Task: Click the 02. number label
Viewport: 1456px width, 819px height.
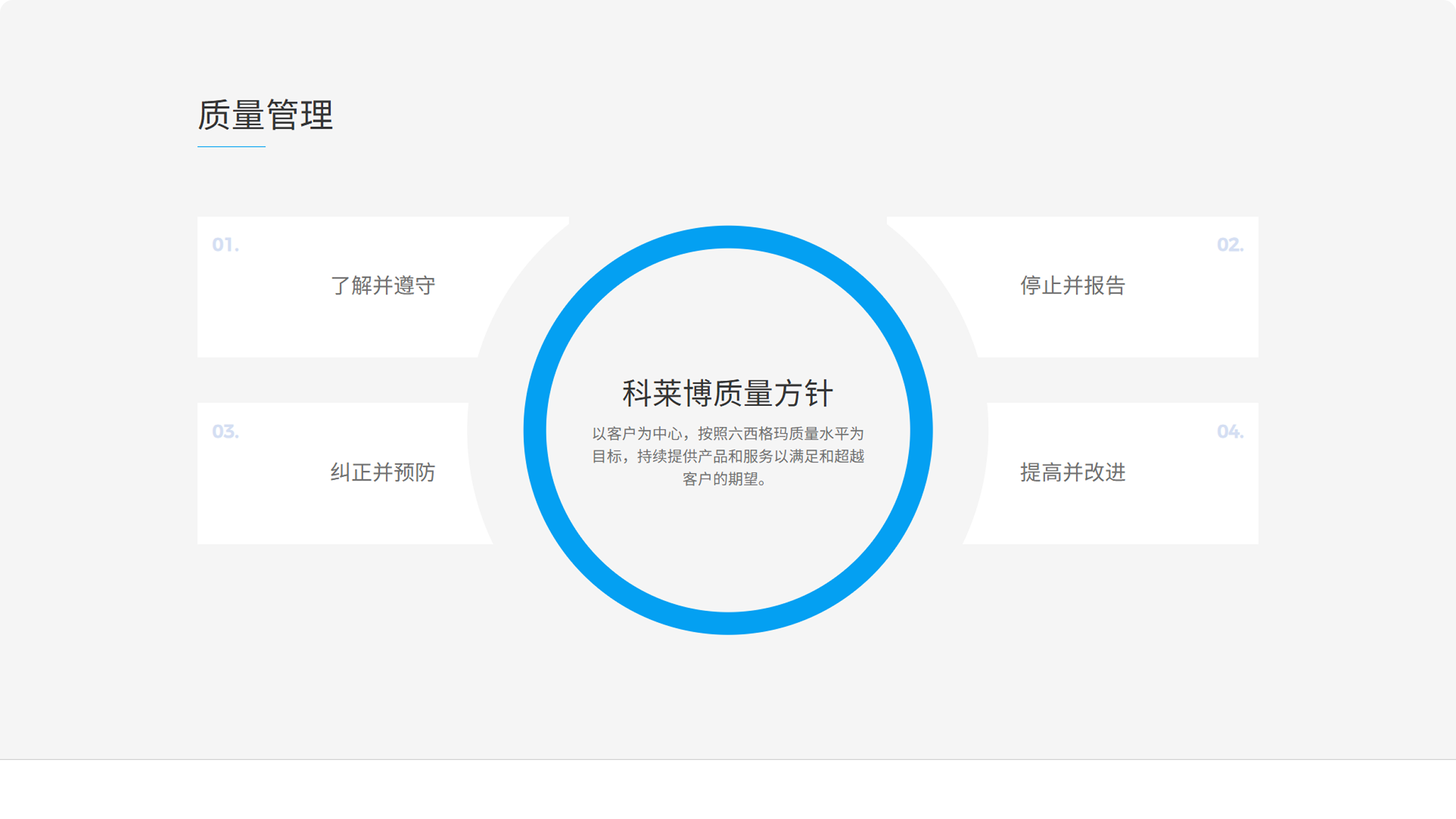Action: (1230, 245)
